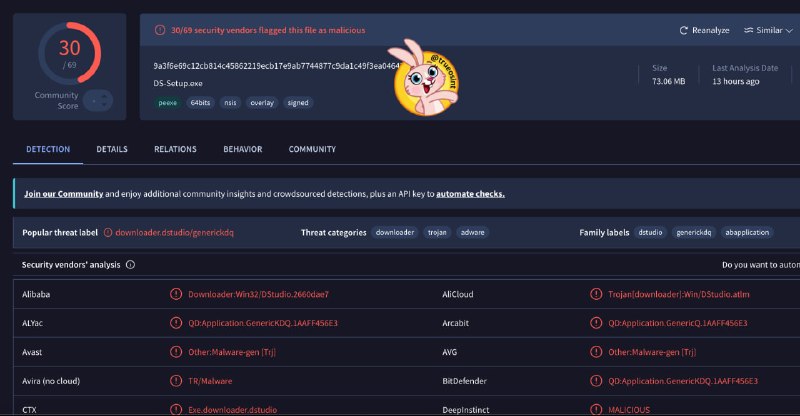Select the dstudio family label chip
Image resolution: width=800 pixels, height=416 pixels.
pos(651,232)
